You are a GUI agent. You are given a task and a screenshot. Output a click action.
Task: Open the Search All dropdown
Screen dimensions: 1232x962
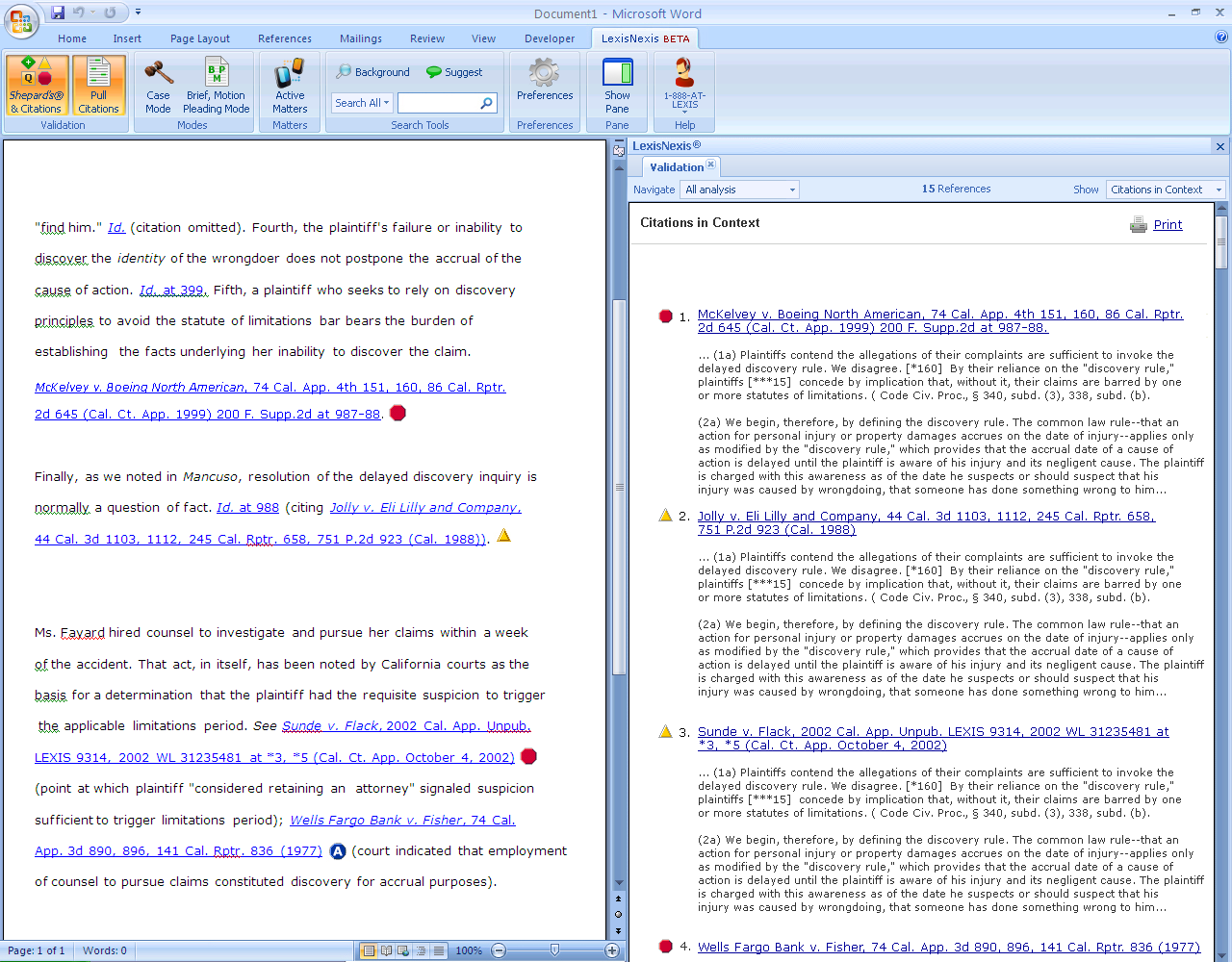click(362, 103)
